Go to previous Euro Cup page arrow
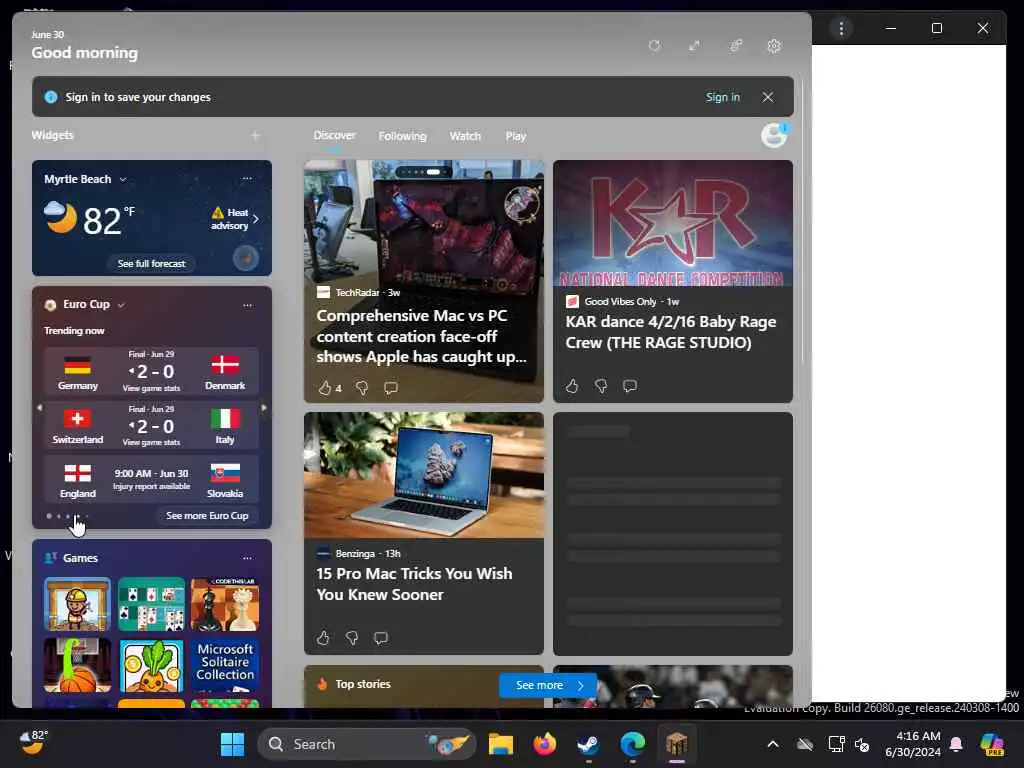 pyautogui.click(x=39, y=408)
